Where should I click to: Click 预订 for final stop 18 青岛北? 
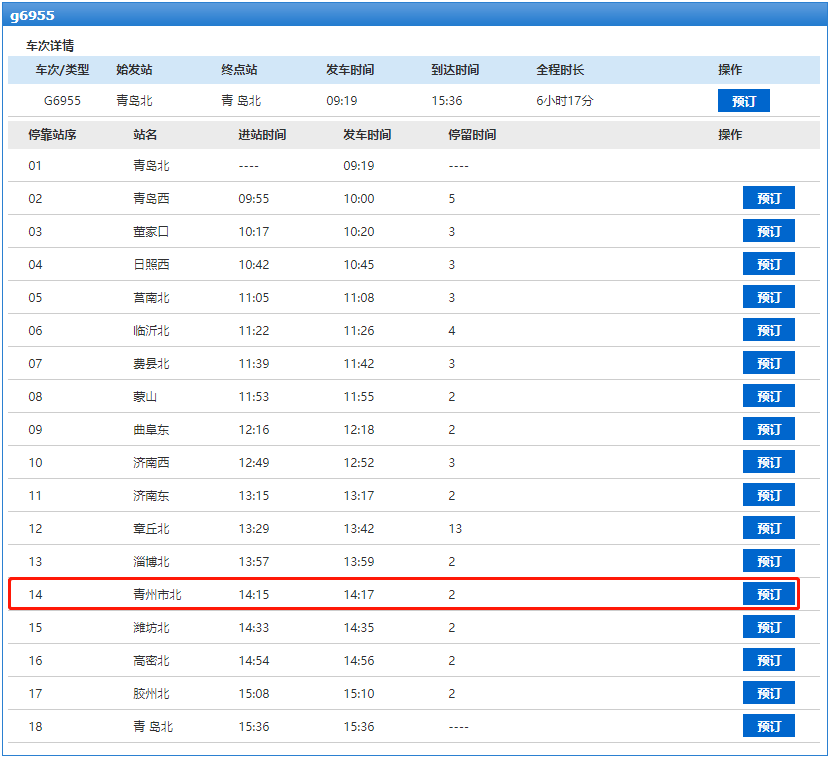pos(768,726)
